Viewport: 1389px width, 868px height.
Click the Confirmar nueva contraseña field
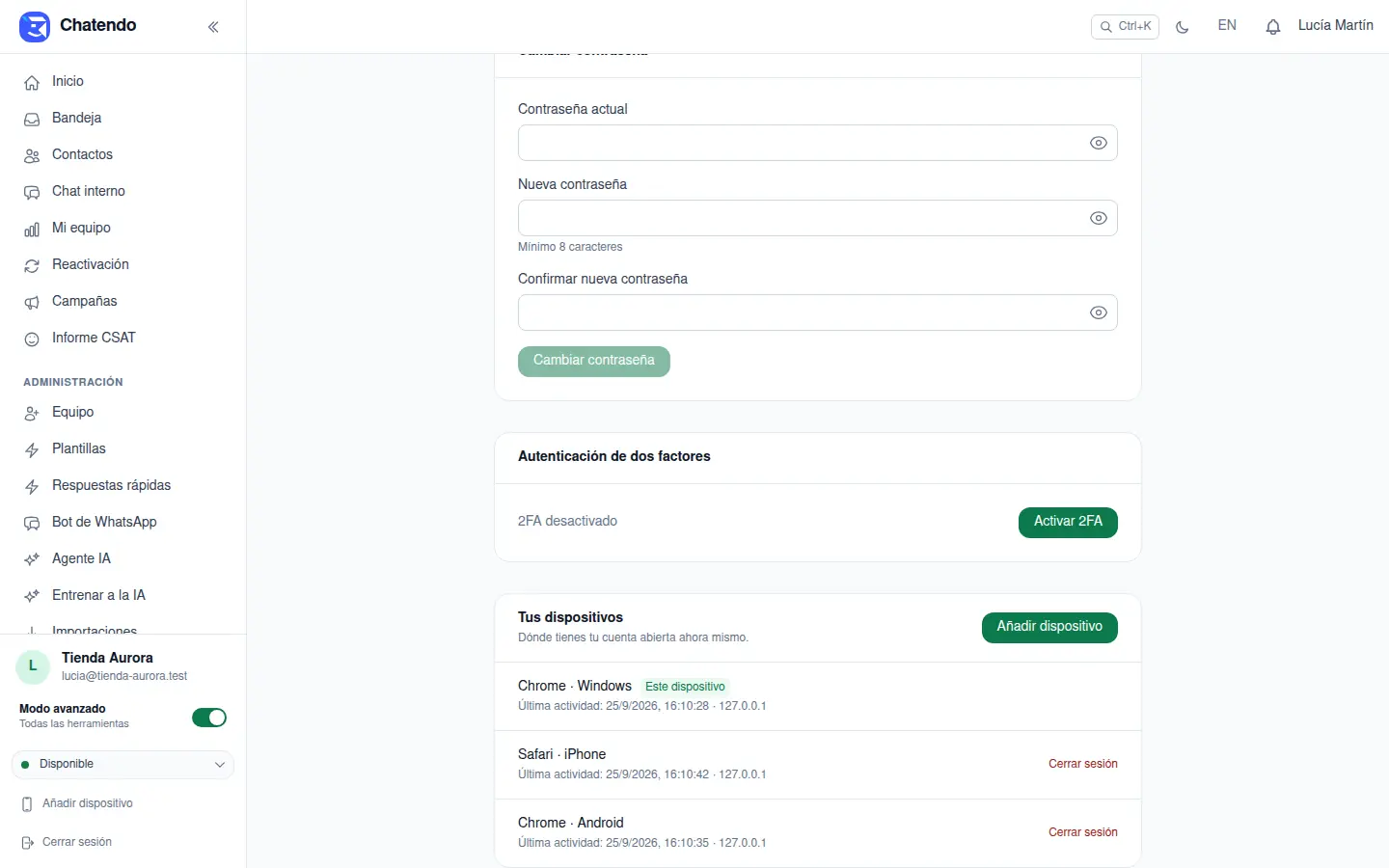click(x=818, y=312)
